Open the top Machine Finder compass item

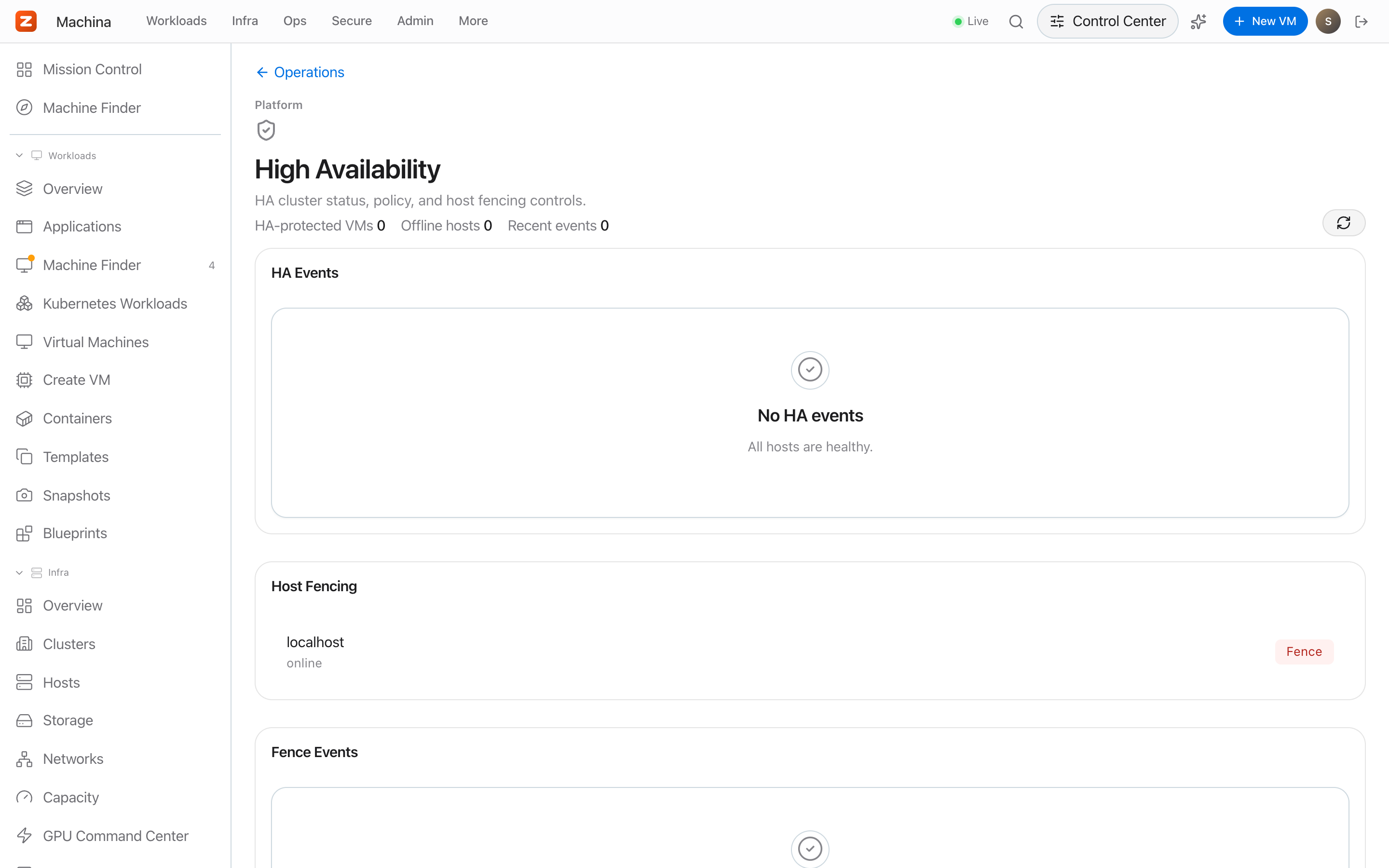click(115, 108)
